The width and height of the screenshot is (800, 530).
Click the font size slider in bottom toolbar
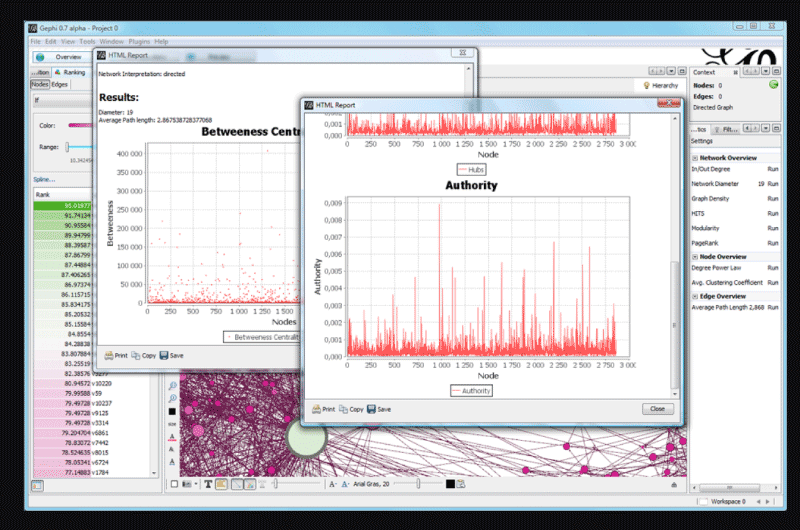pyautogui.click(x=418, y=484)
